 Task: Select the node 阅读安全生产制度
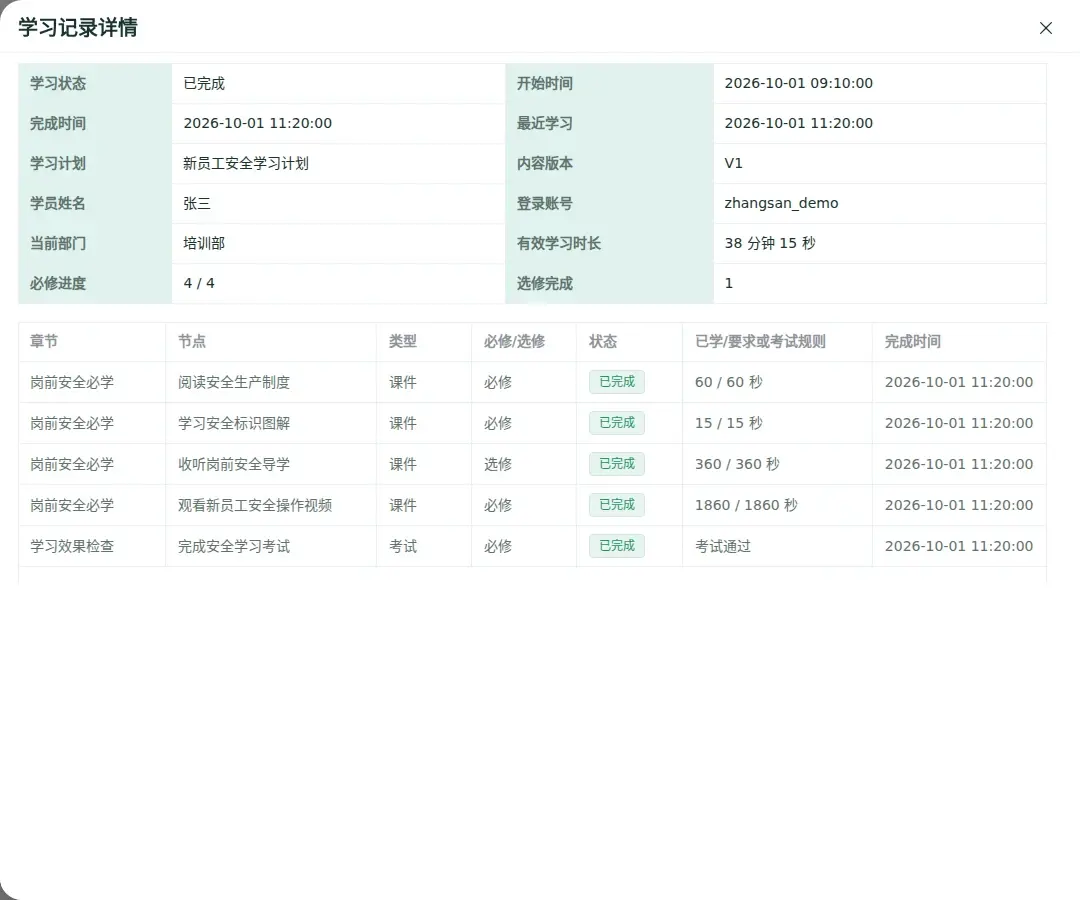click(234, 382)
